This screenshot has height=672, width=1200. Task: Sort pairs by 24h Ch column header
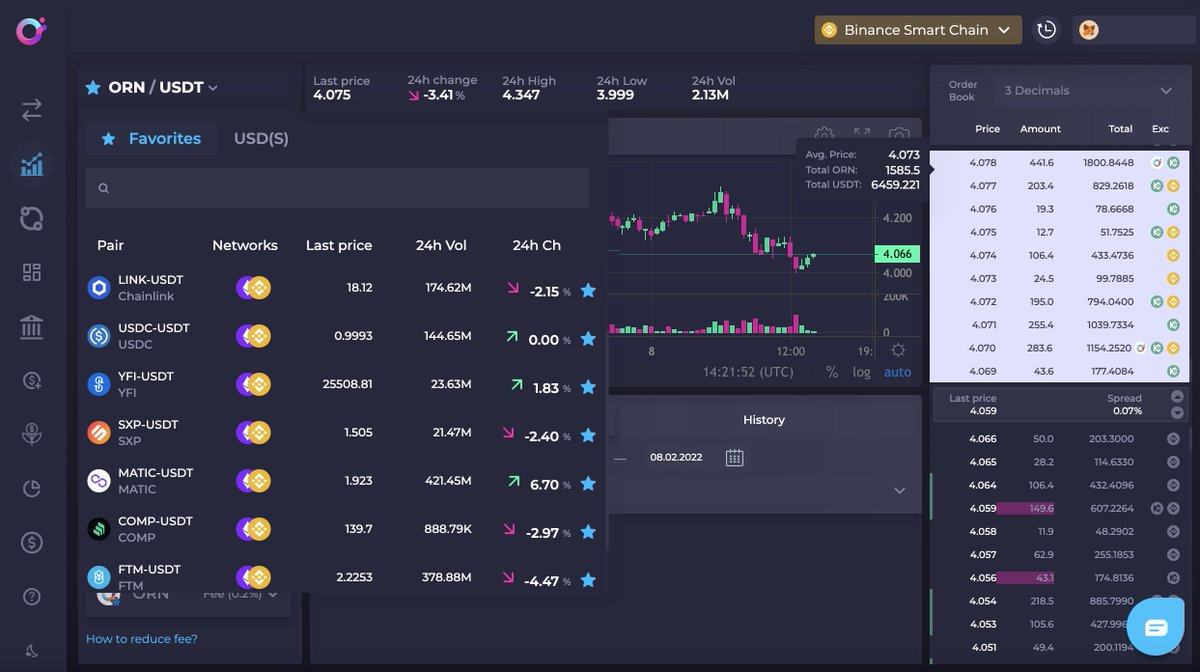[x=537, y=245]
